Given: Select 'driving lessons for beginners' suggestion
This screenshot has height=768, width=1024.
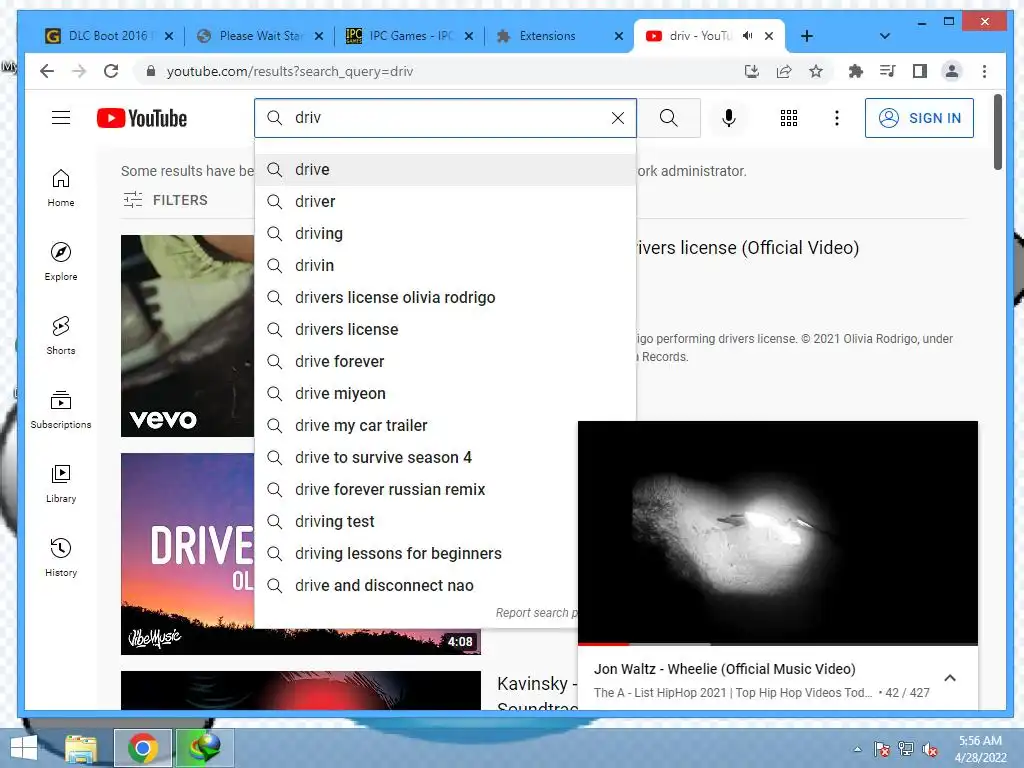Looking at the screenshot, I should tap(416, 554).
